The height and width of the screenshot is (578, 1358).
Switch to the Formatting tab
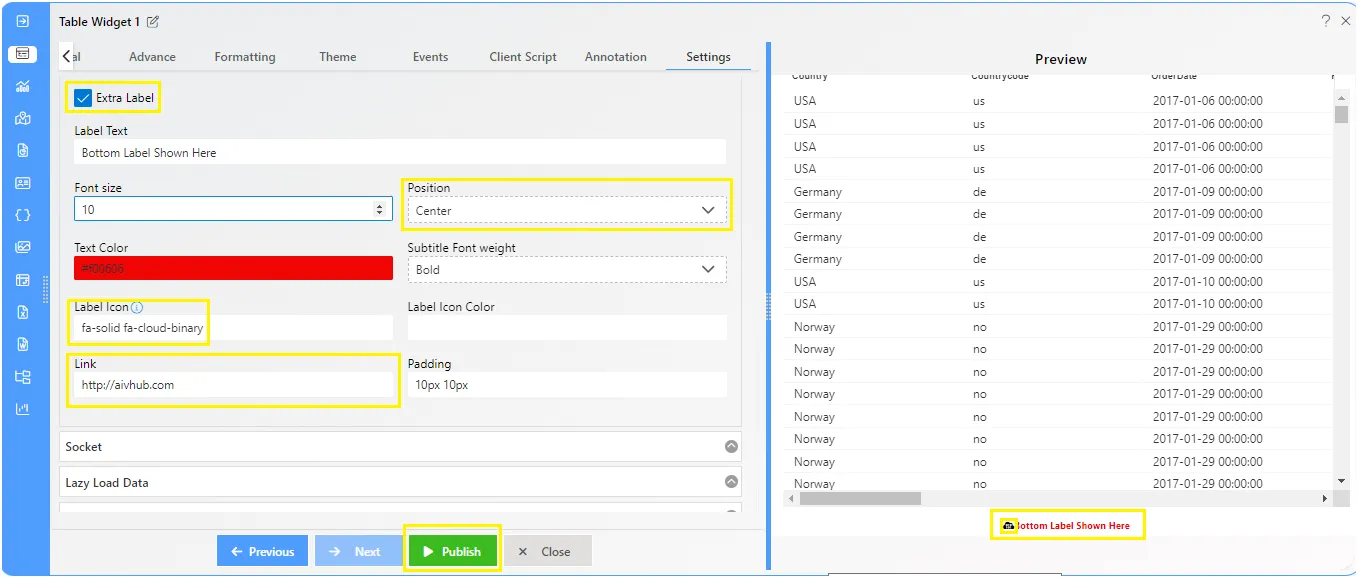(x=245, y=57)
